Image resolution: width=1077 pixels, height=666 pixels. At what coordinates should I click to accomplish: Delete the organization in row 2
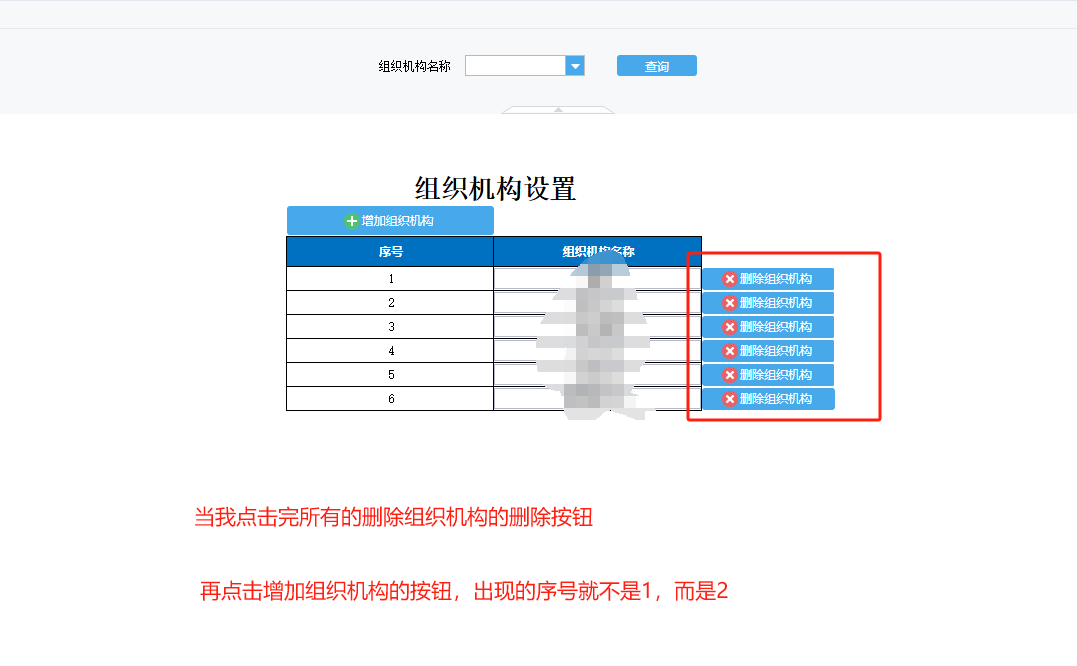(x=768, y=303)
